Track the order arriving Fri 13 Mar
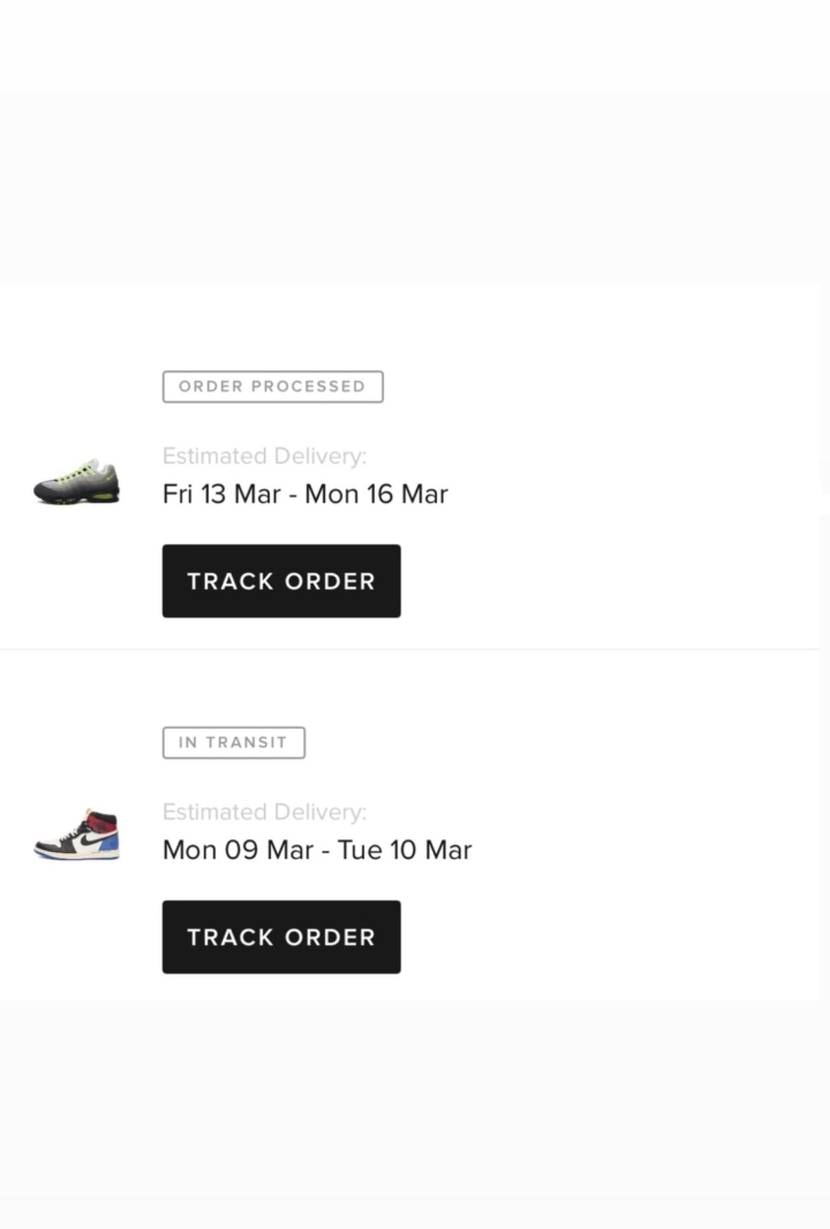 281,581
